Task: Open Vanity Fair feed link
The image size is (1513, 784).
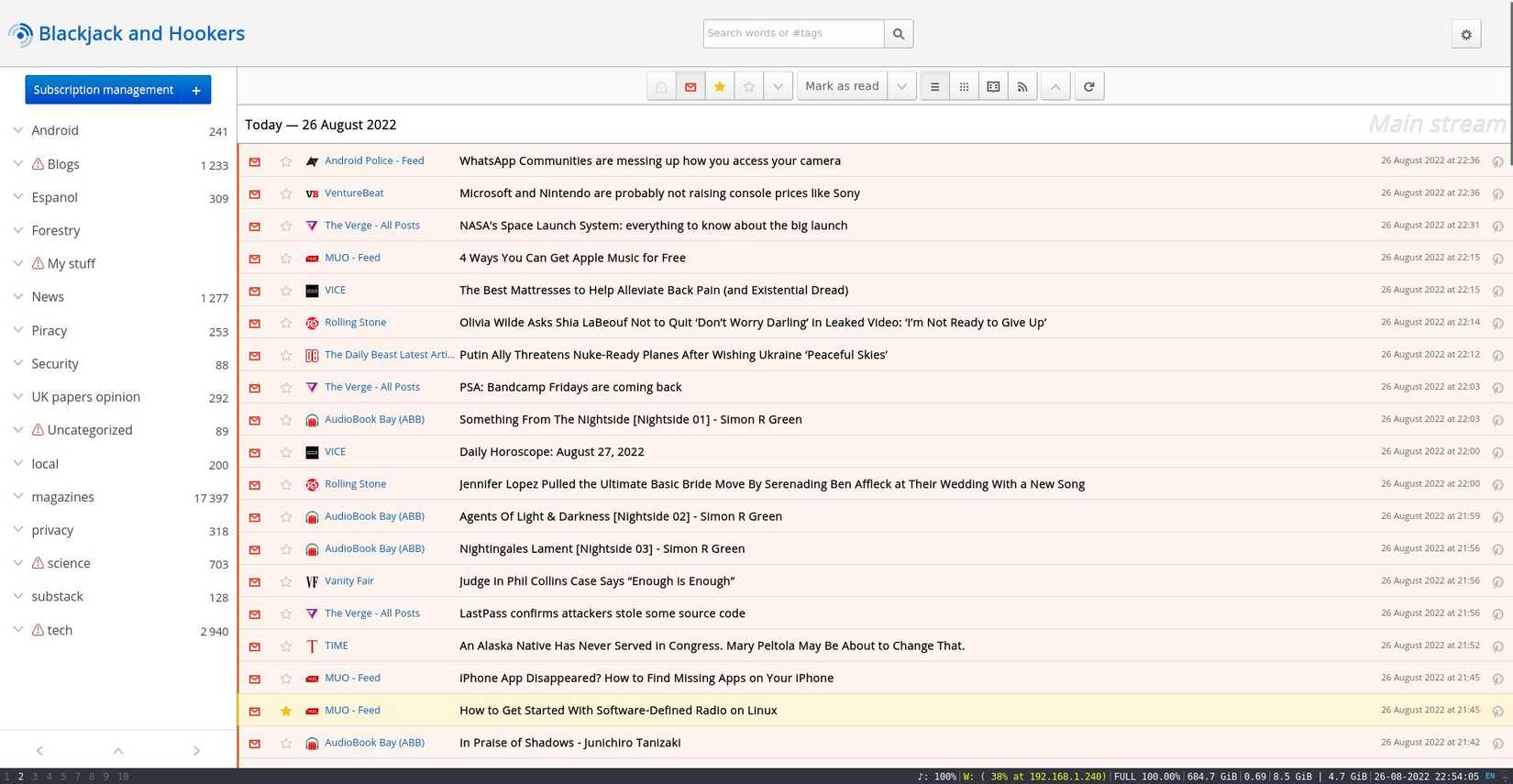Action: click(x=349, y=580)
